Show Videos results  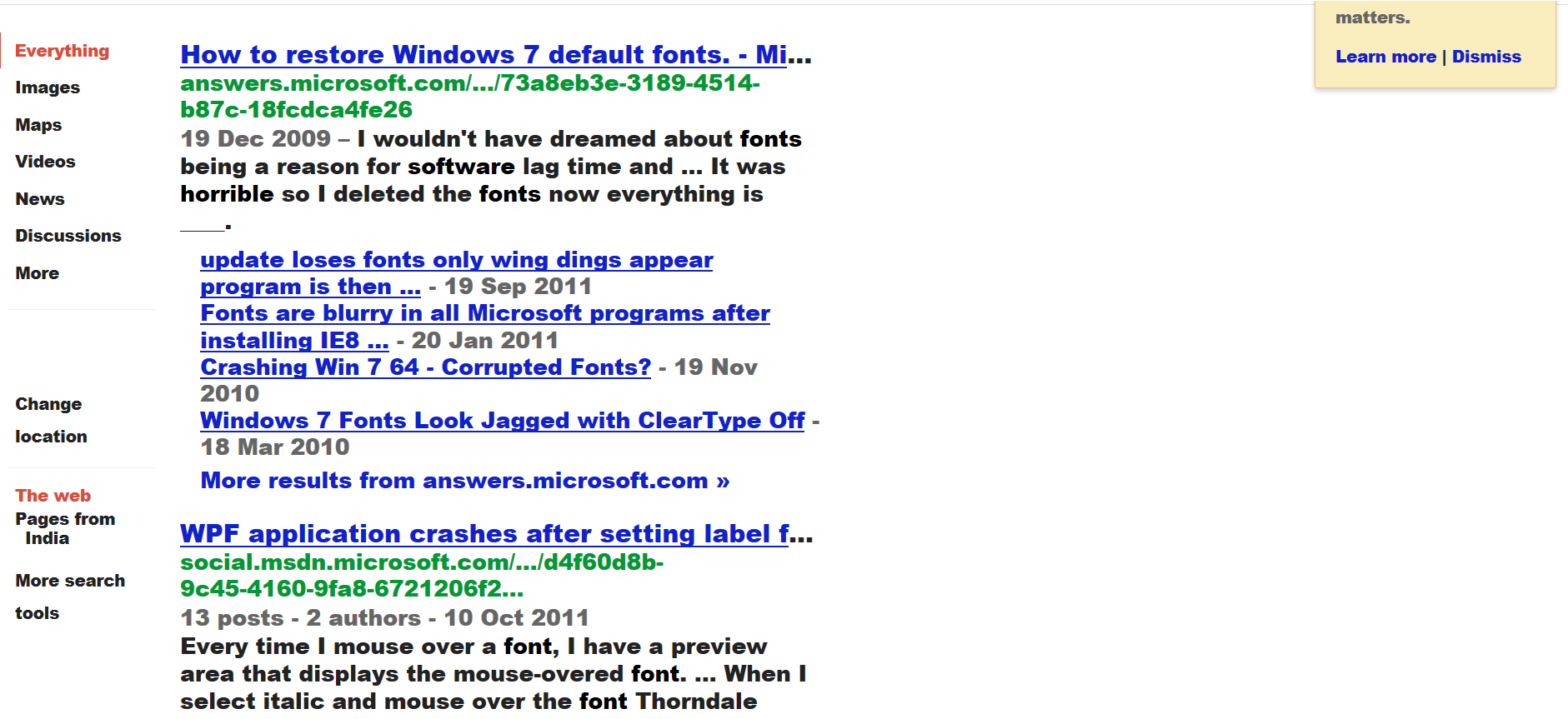[x=45, y=162]
